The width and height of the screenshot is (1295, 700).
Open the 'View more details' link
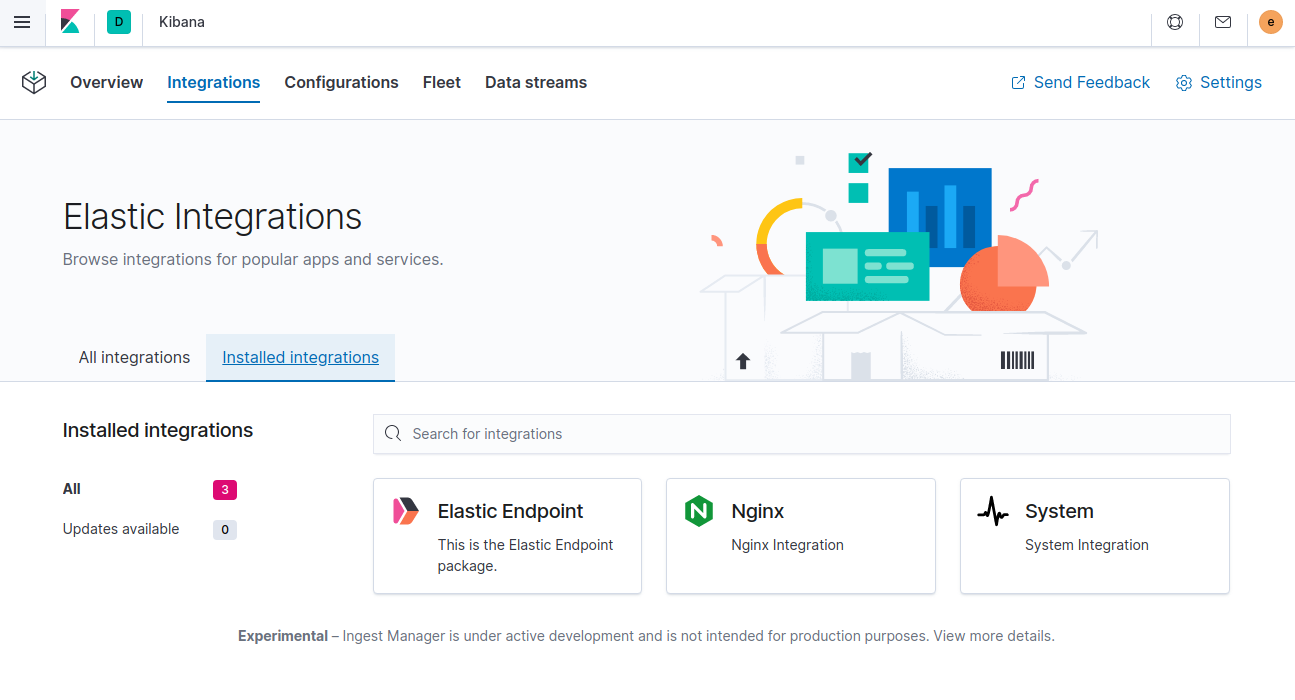[x=992, y=636]
